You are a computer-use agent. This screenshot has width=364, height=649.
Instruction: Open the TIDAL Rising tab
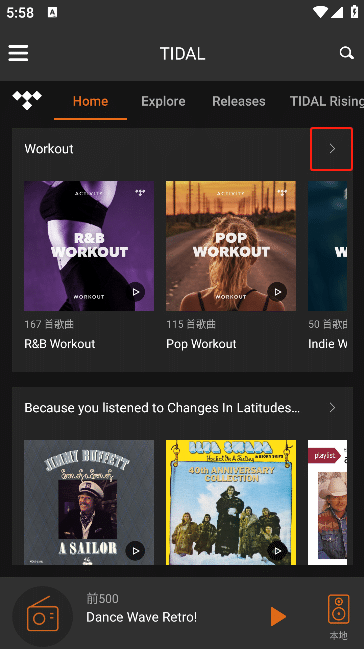[x=327, y=101]
